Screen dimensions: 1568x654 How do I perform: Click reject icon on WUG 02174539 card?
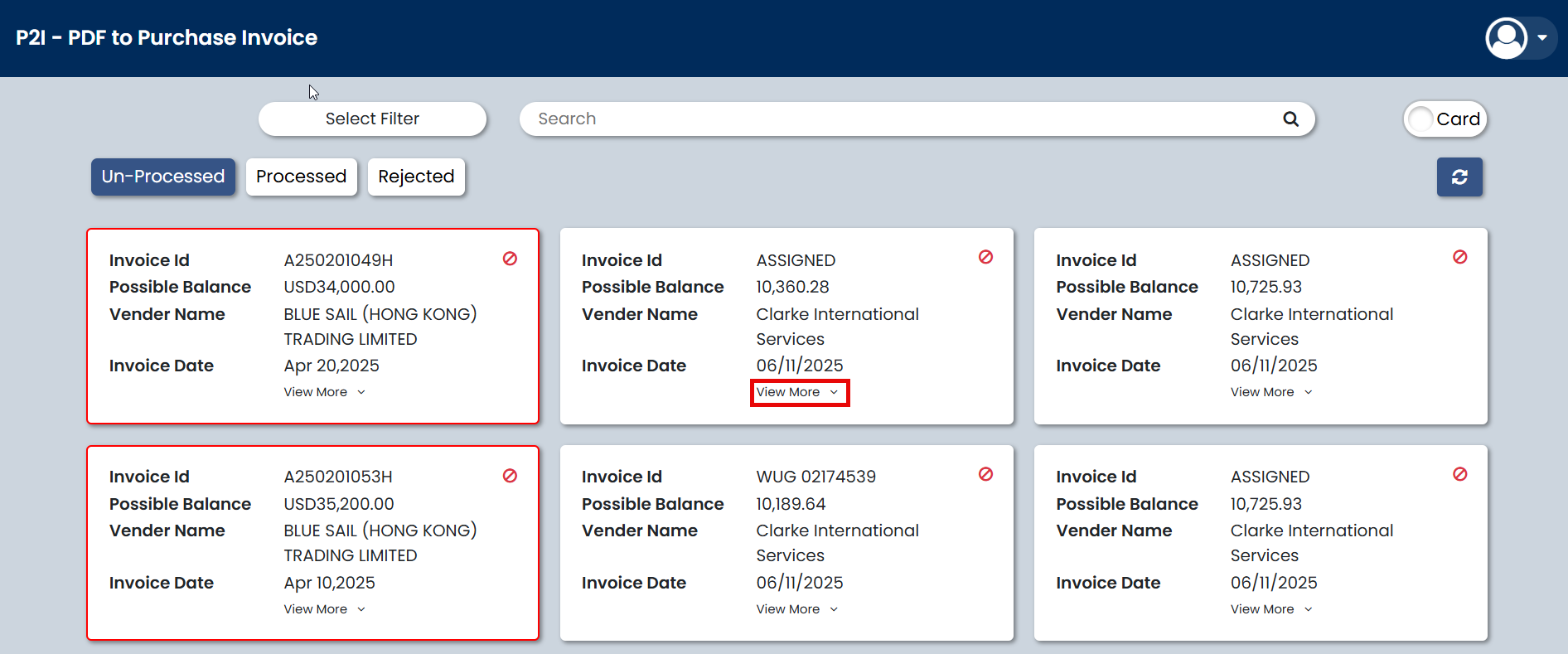(985, 474)
